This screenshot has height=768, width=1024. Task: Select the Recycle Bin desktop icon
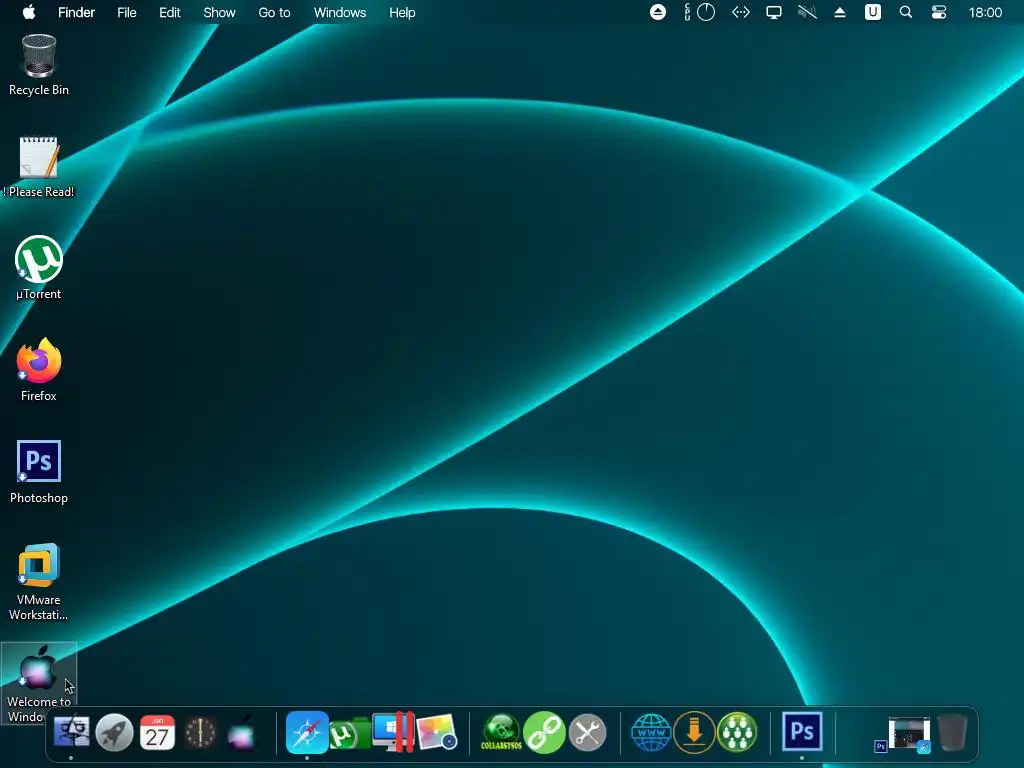(x=39, y=65)
